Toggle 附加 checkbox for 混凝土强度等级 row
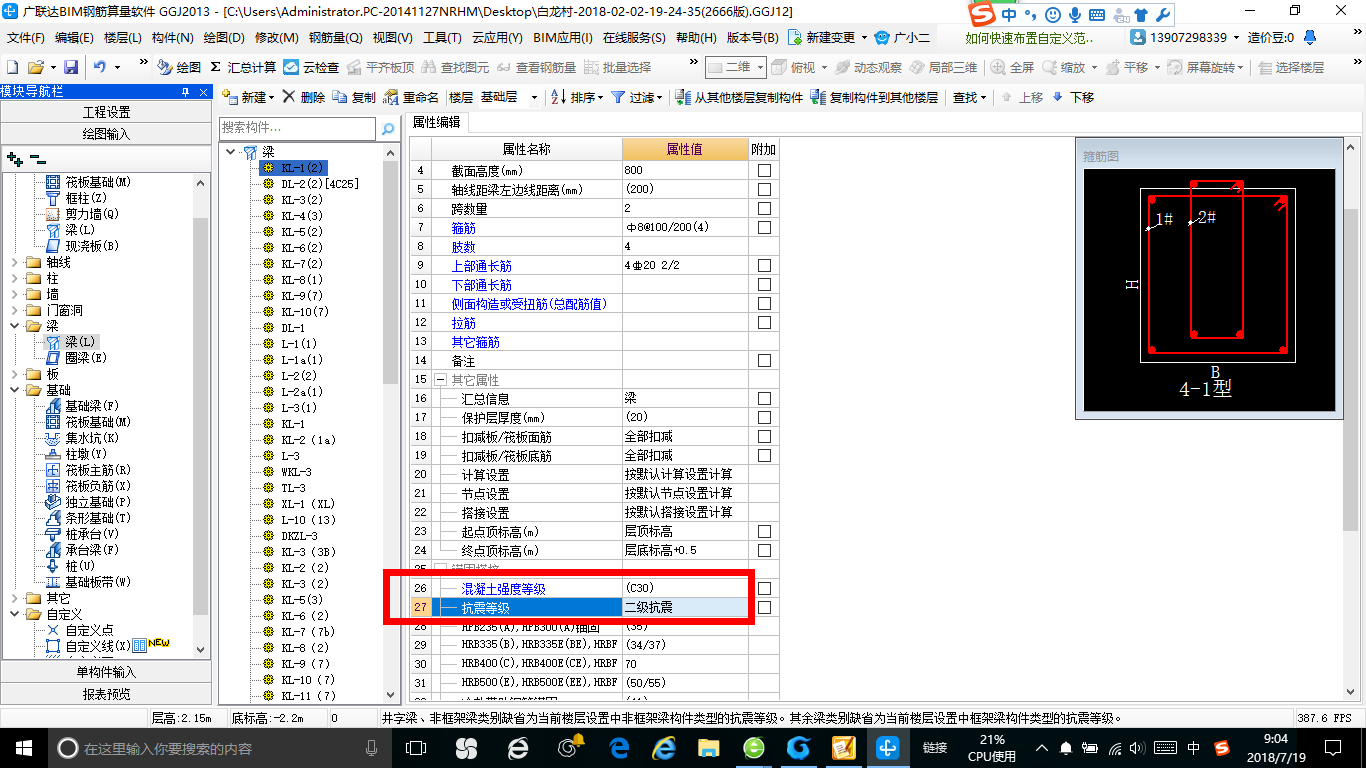 pyautogui.click(x=764, y=589)
